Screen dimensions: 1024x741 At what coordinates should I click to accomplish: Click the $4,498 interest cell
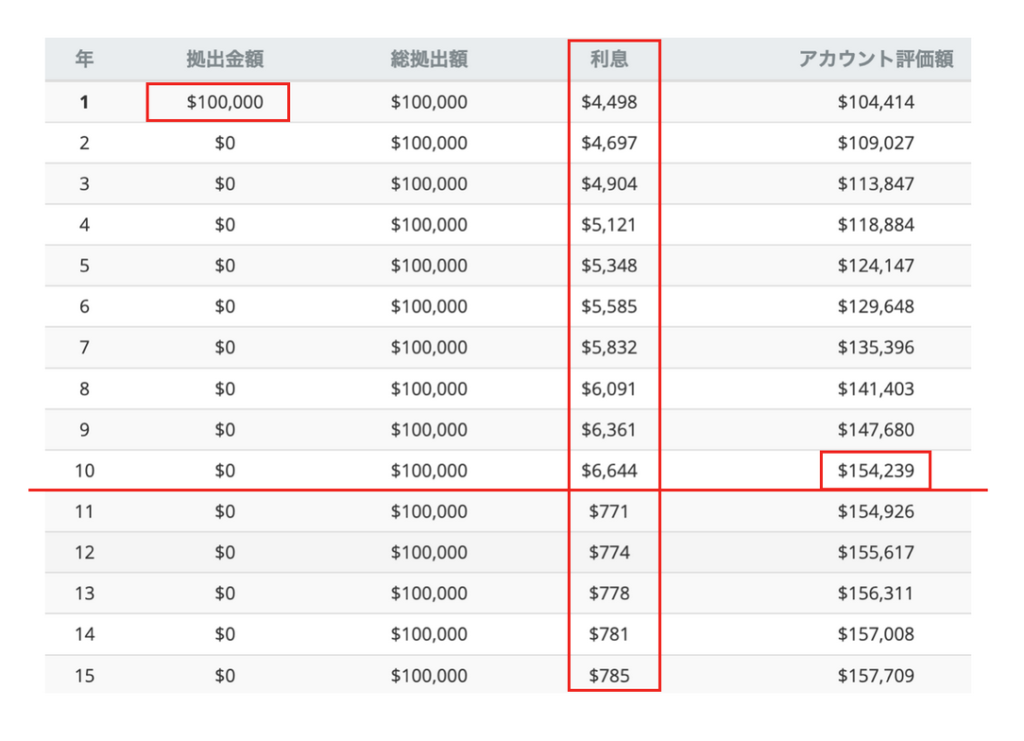[x=609, y=102]
